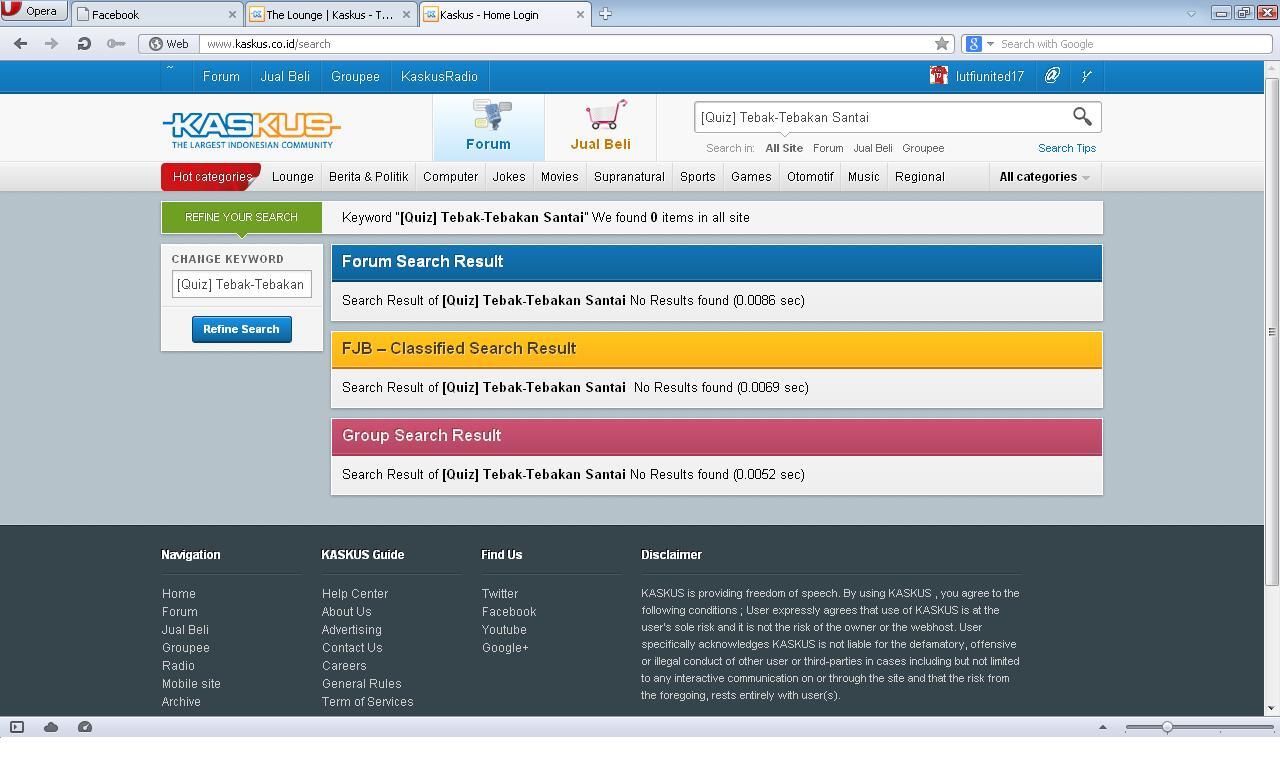Bookmark this page with the star icon
The height and width of the screenshot is (768, 1280).
[x=941, y=44]
